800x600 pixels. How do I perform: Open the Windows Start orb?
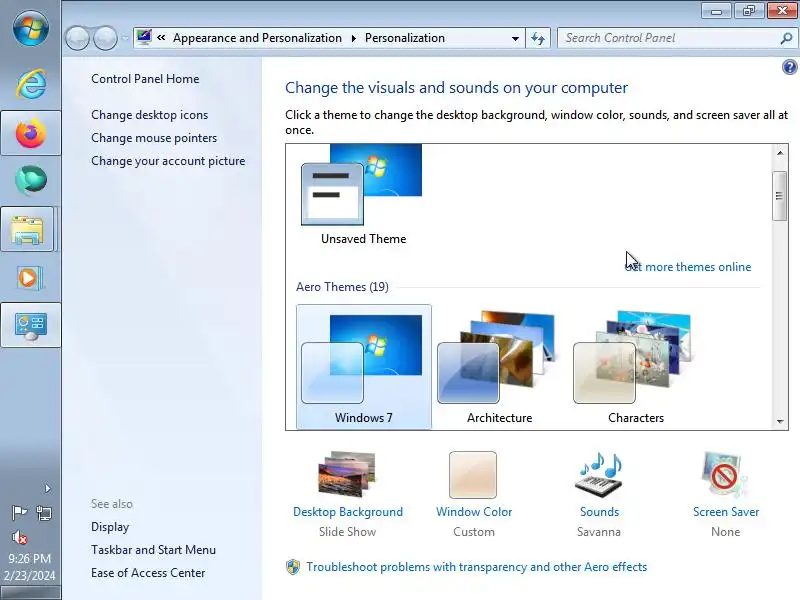pos(31,29)
